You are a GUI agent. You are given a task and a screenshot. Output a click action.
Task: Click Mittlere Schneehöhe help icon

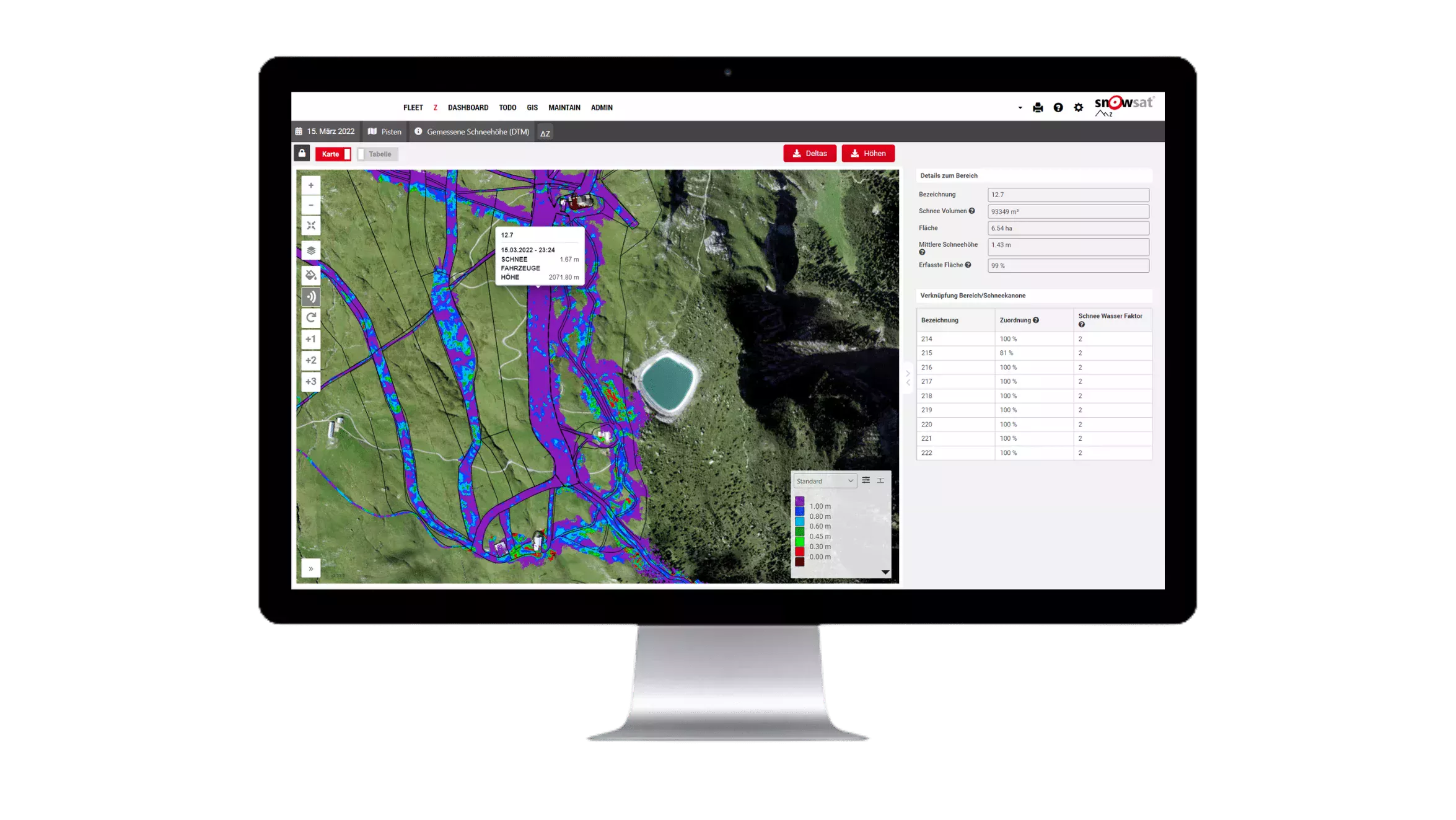[922, 252]
